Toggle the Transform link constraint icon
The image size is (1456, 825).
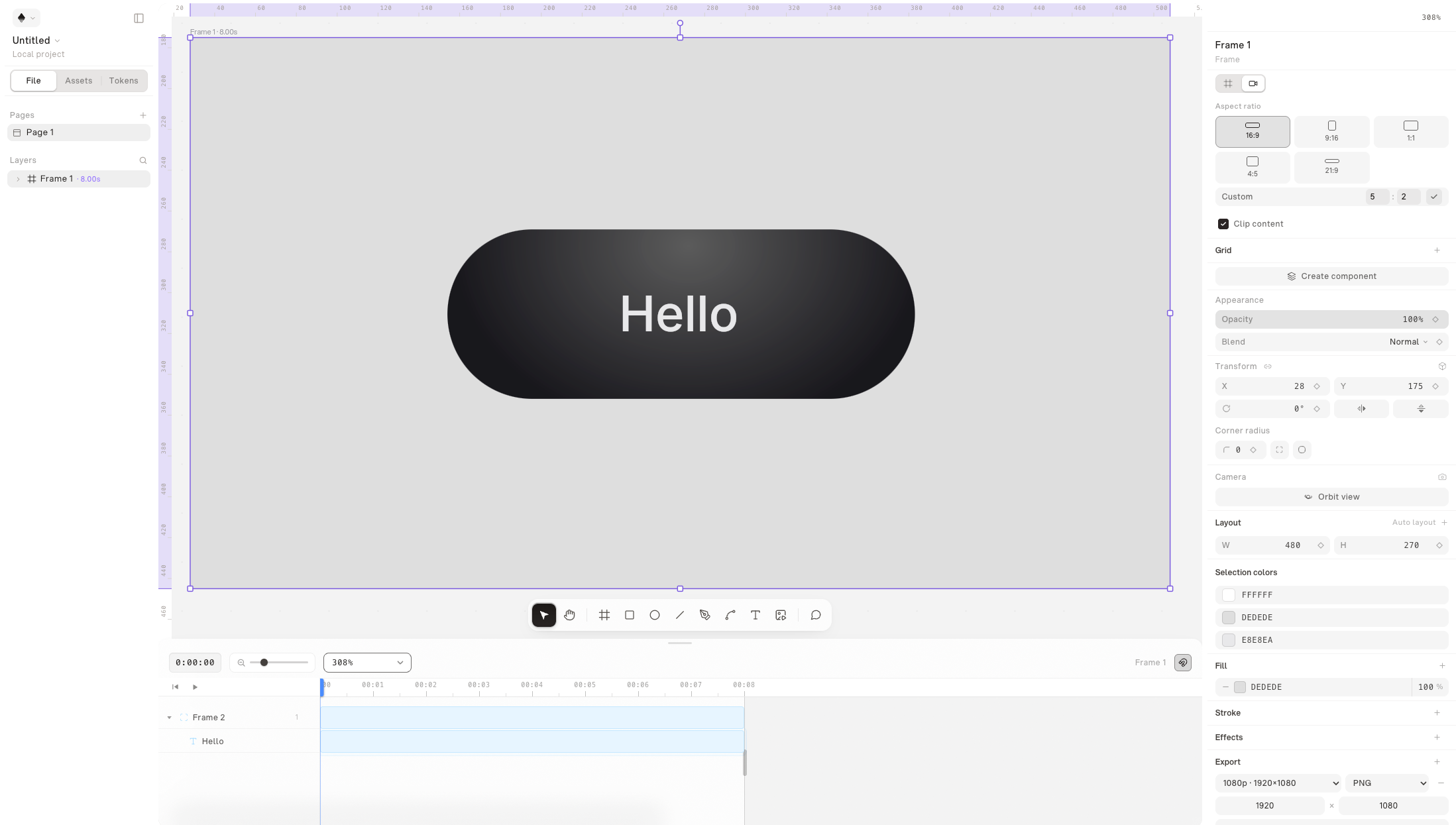pos(1268,366)
